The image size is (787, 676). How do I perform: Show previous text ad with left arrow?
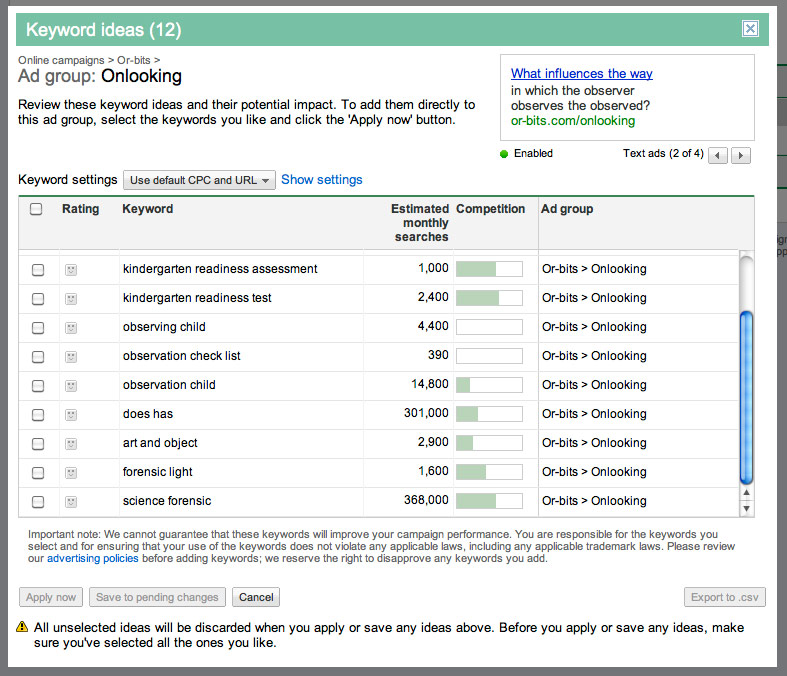718,156
